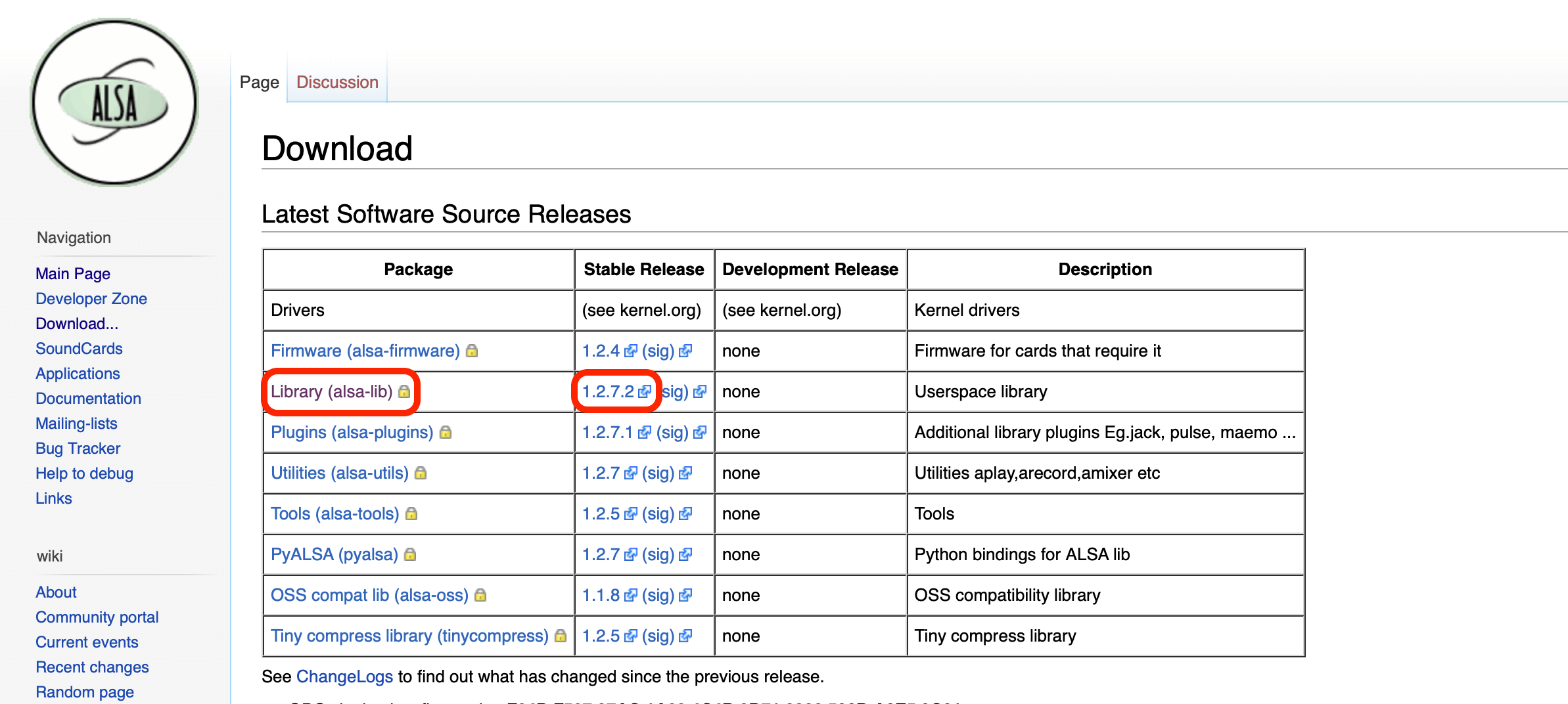Click external-link icon after tinycompress (sig)
Image resolution: width=1568 pixels, height=704 pixels.
(x=685, y=636)
